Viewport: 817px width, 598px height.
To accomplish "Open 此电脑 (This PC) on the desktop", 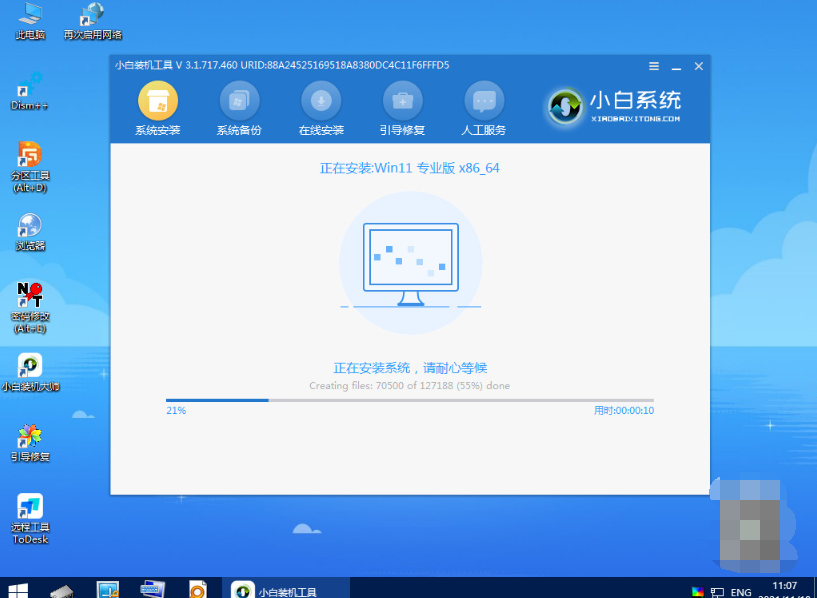I will (29, 18).
